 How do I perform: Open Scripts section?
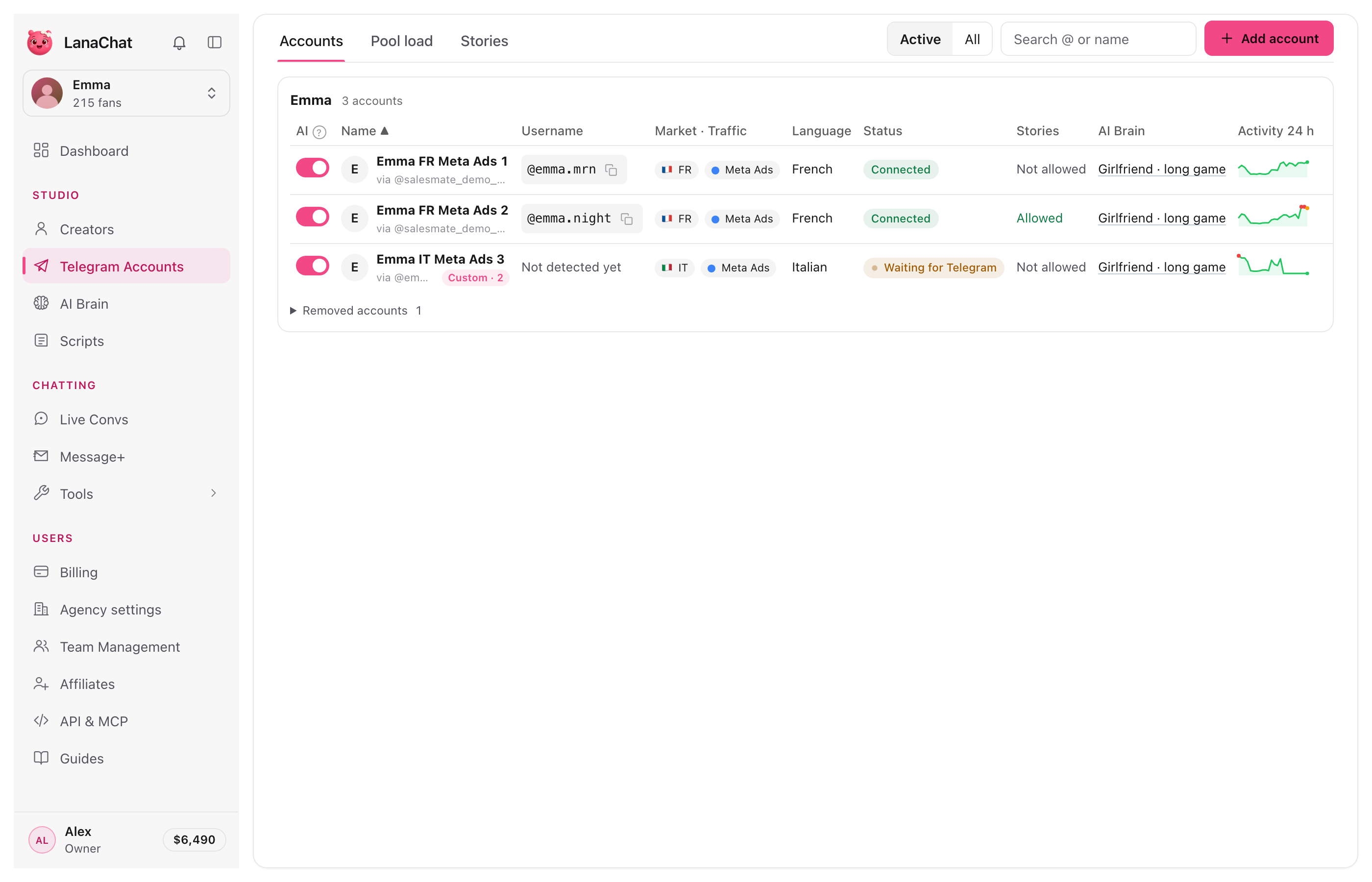click(126, 341)
